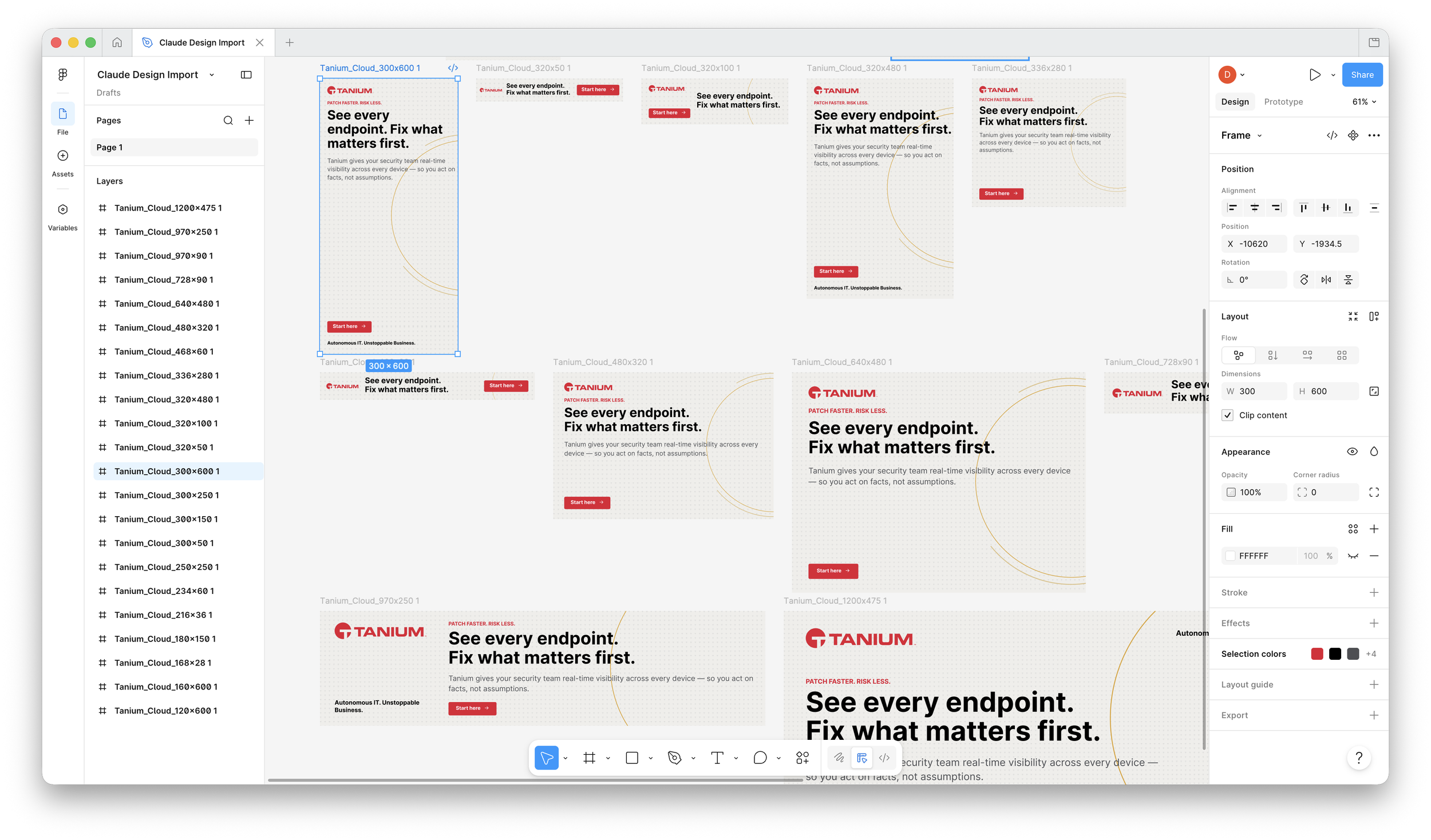Toggle Design mode in bottom toolbar
The height and width of the screenshot is (840, 1431).
[x=862, y=758]
